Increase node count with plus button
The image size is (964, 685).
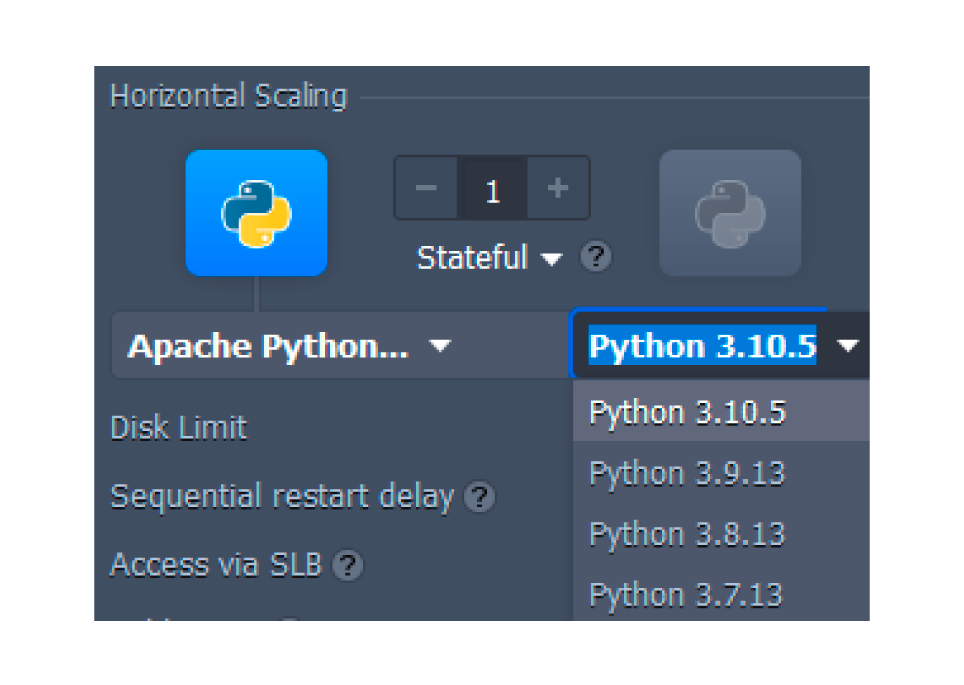pyautogui.click(x=558, y=188)
